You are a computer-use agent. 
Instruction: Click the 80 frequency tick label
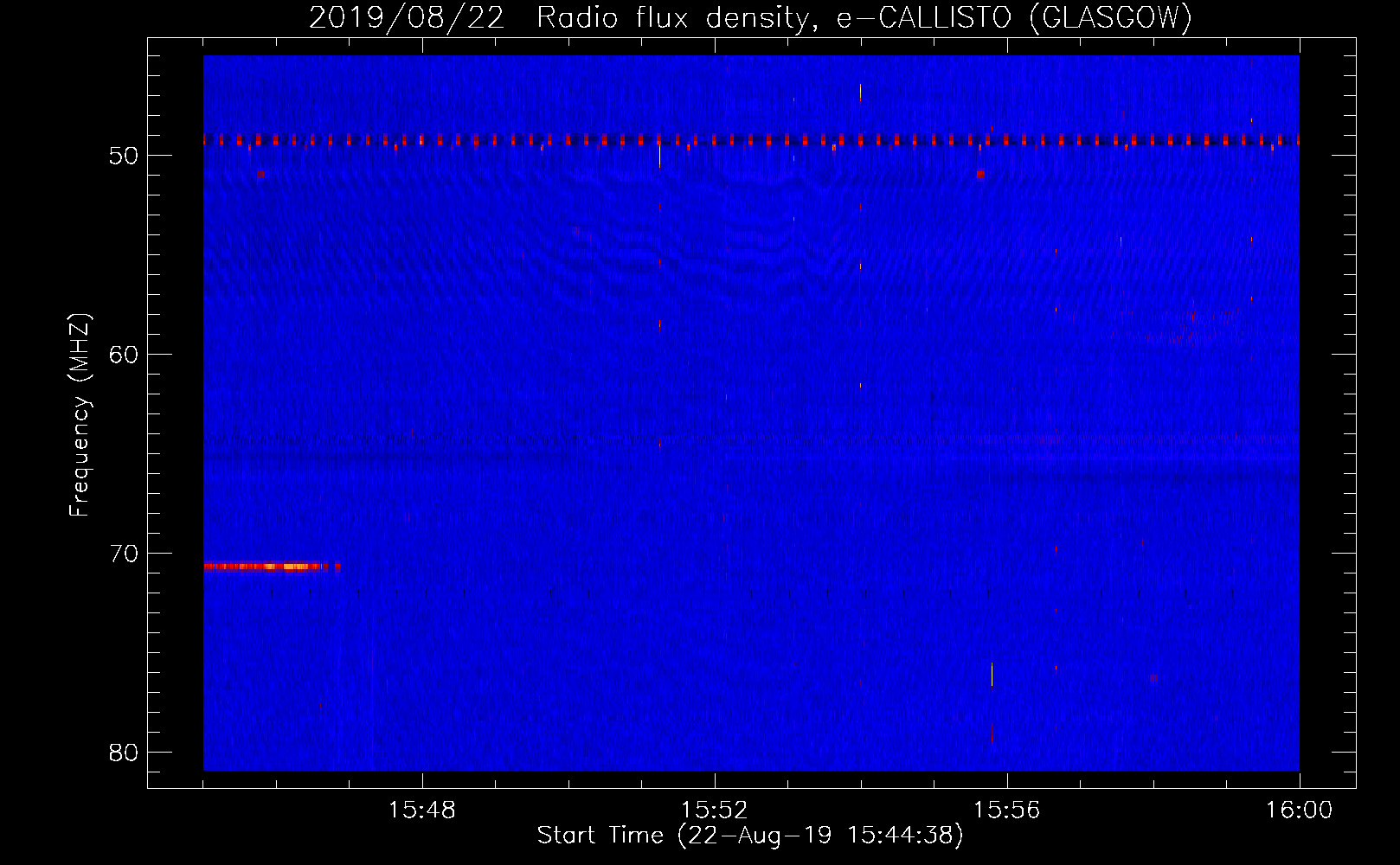[x=125, y=753]
